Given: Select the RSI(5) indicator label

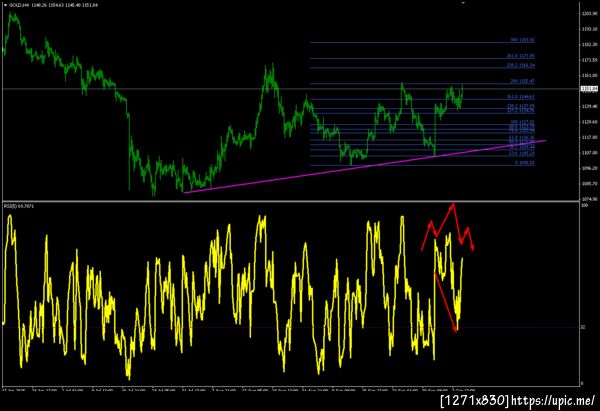Looking at the screenshot, I should tap(19, 206).
